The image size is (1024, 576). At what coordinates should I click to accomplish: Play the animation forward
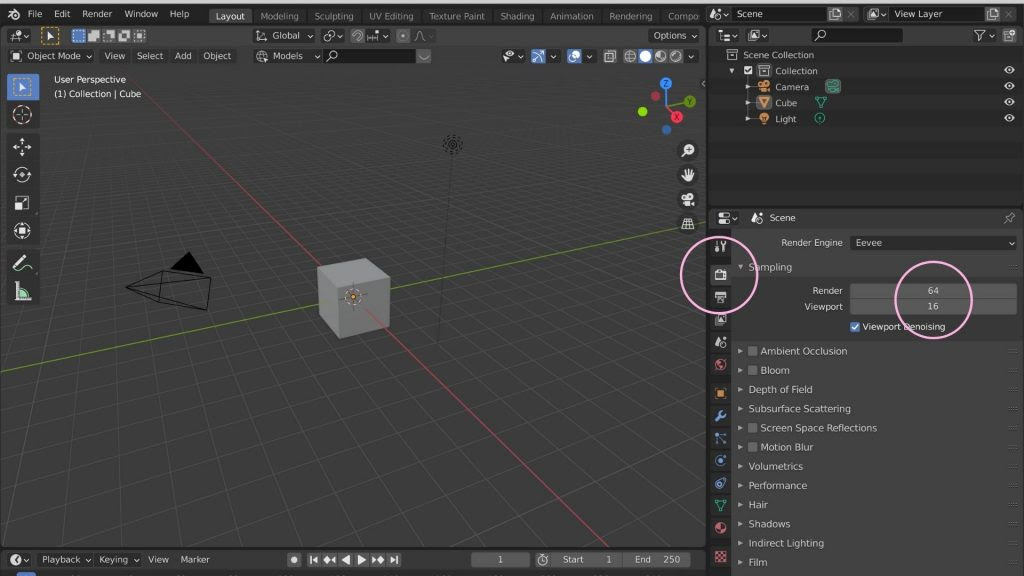(361, 560)
